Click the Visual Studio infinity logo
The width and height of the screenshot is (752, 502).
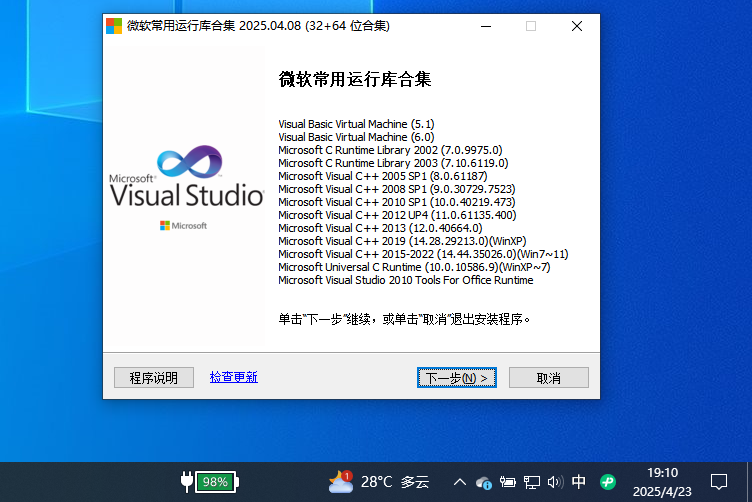[190, 161]
